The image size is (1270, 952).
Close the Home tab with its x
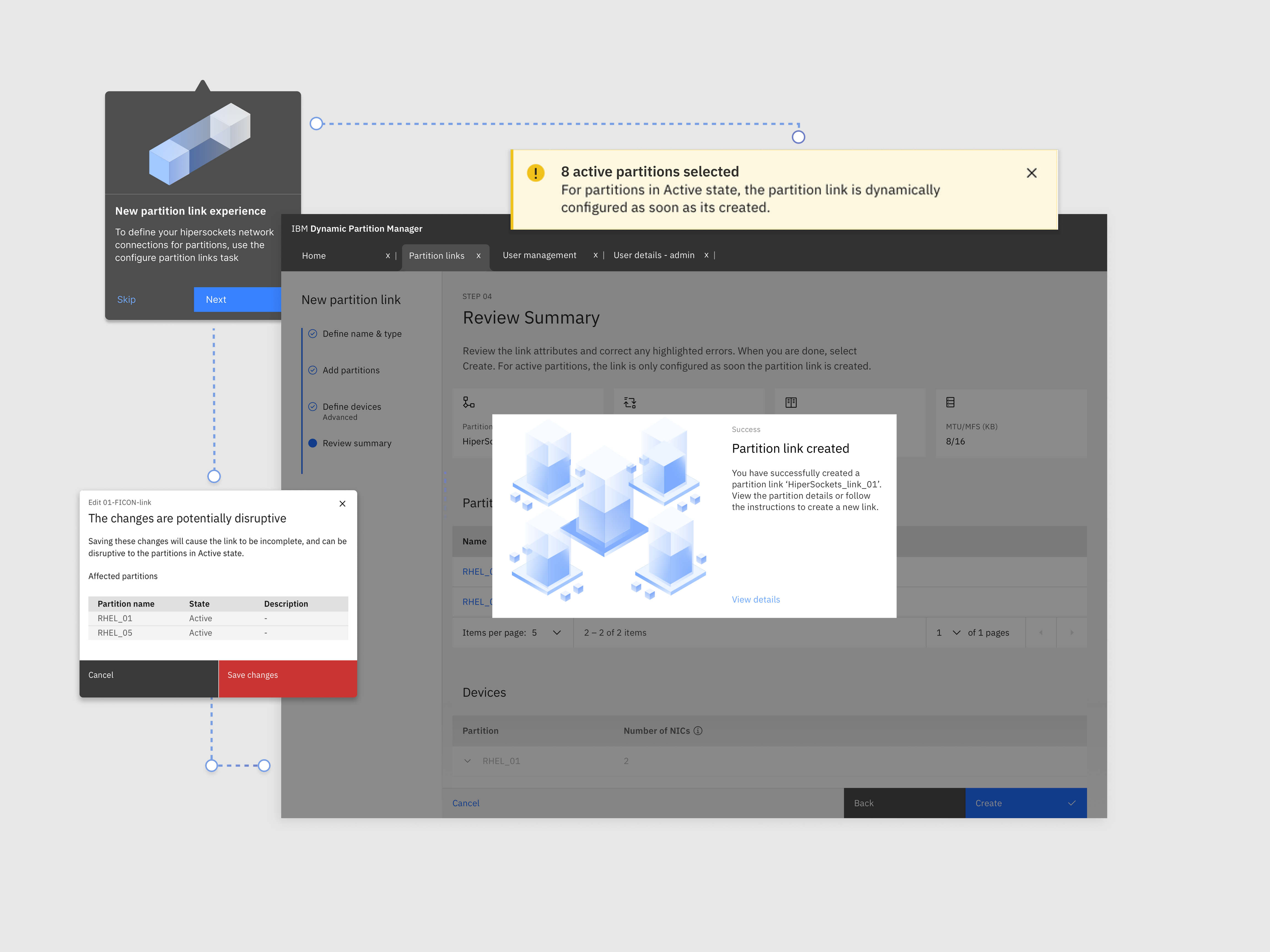pyautogui.click(x=388, y=256)
